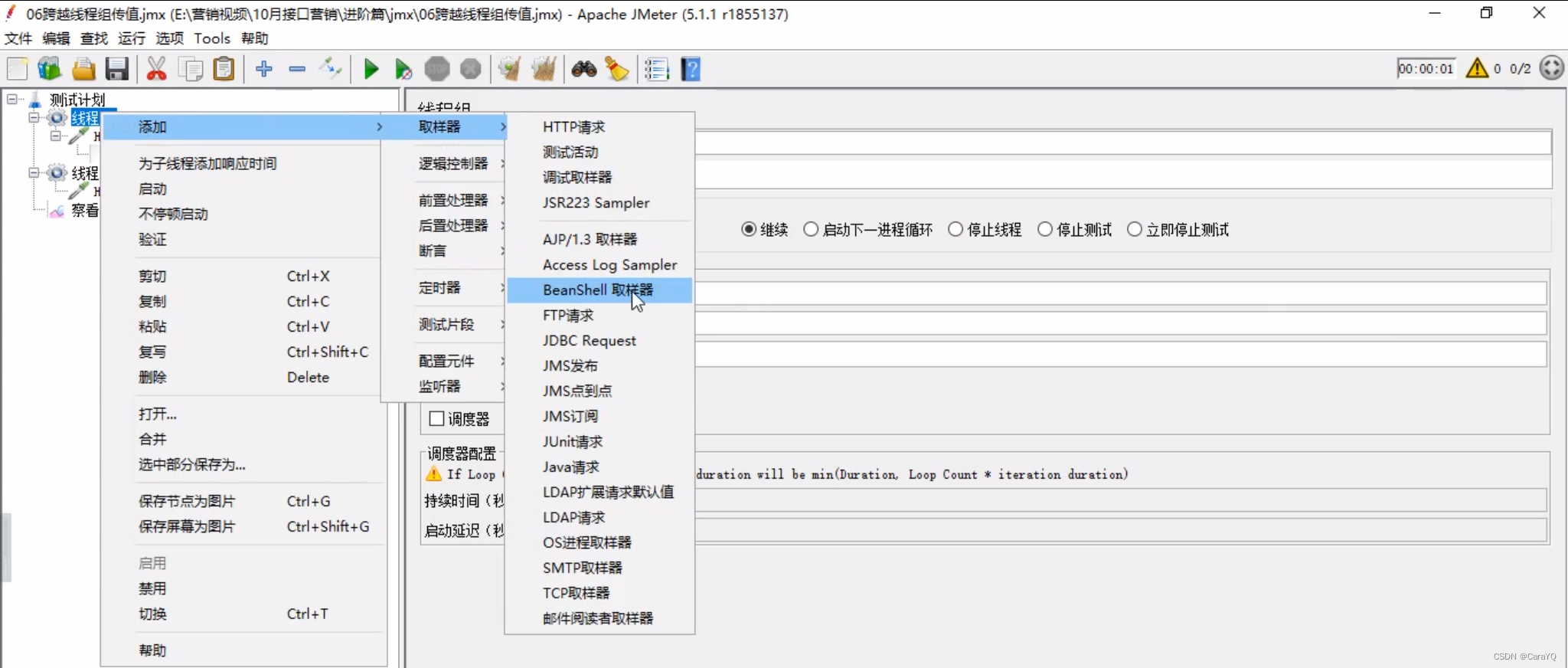Click the Clear All brooms icon
The image size is (1568, 668).
[x=544, y=69]
